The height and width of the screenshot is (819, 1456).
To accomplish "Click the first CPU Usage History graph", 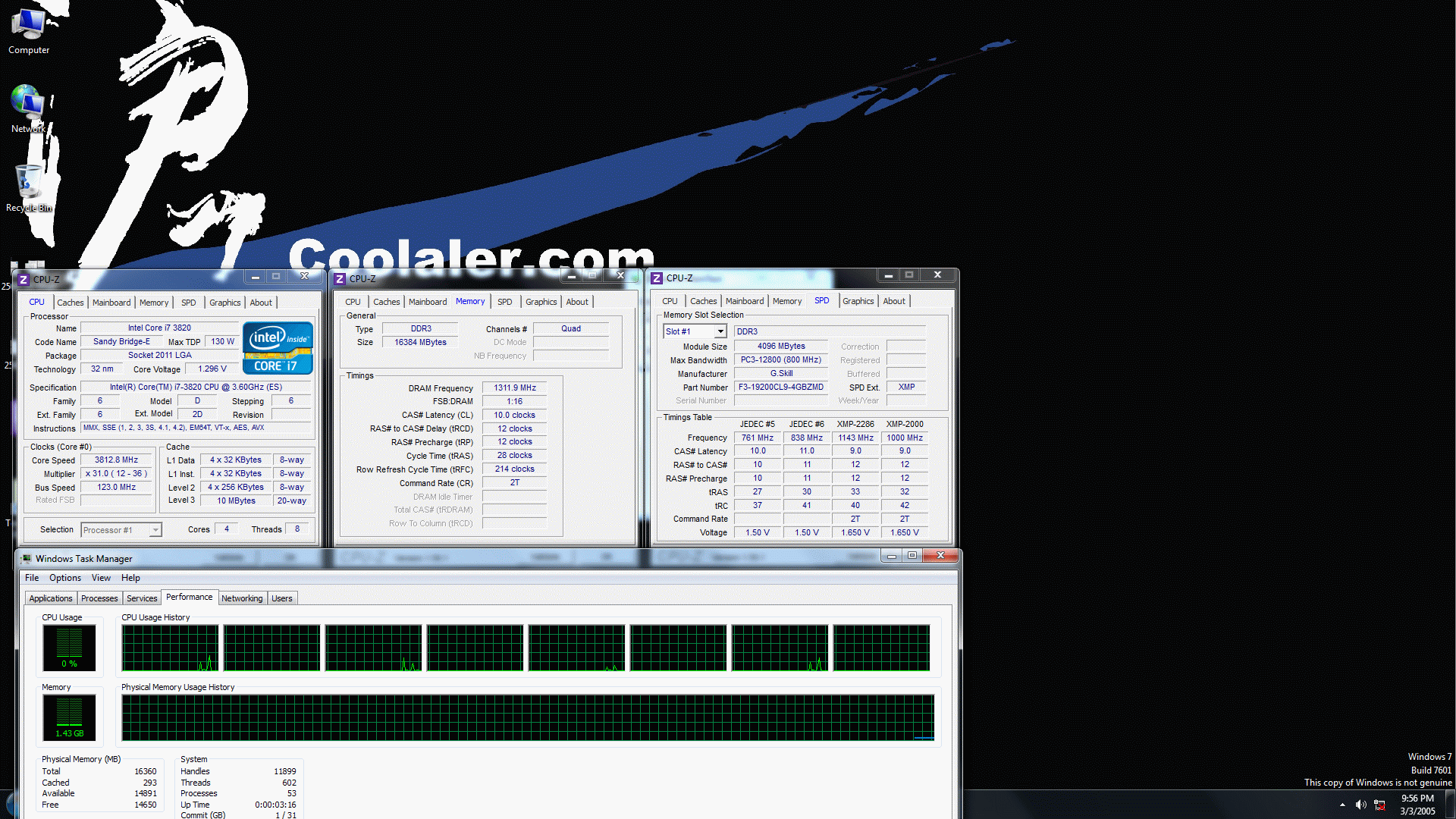I will tap(170, 648).
